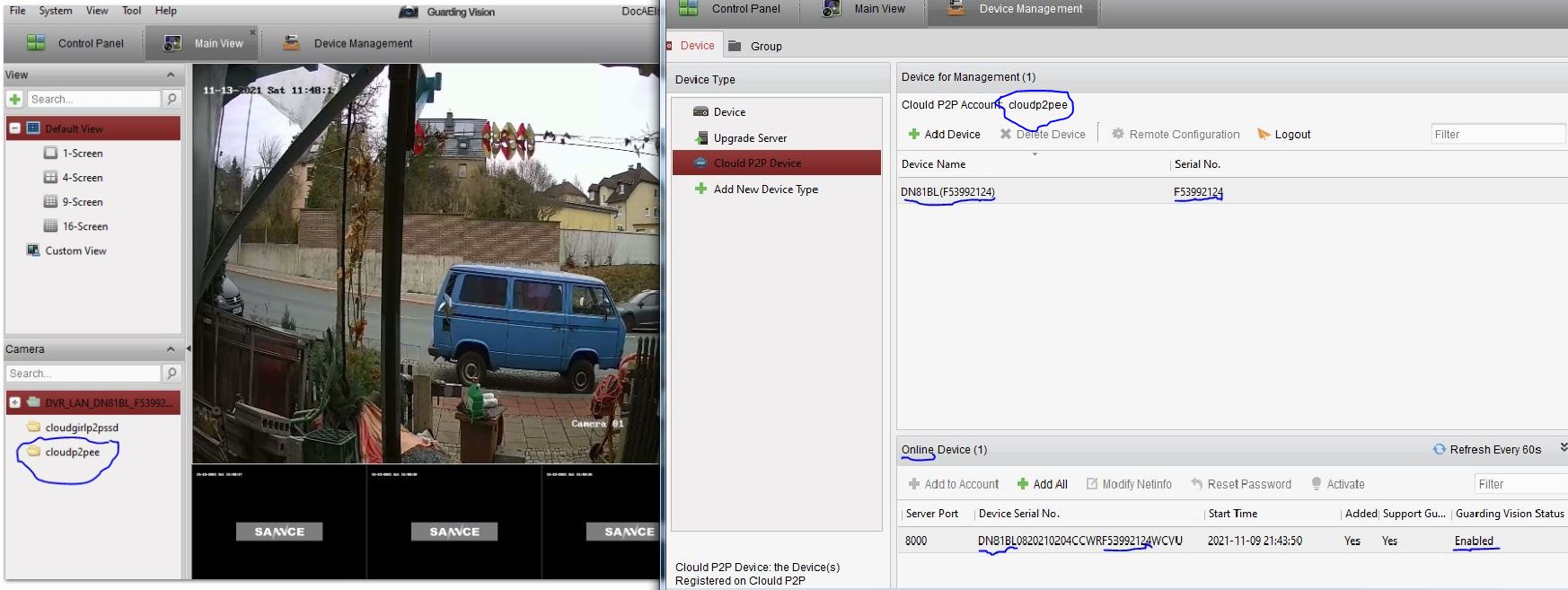Click the managed devices Filter field
The image size is (1568, 590).
click(1498, 135)
